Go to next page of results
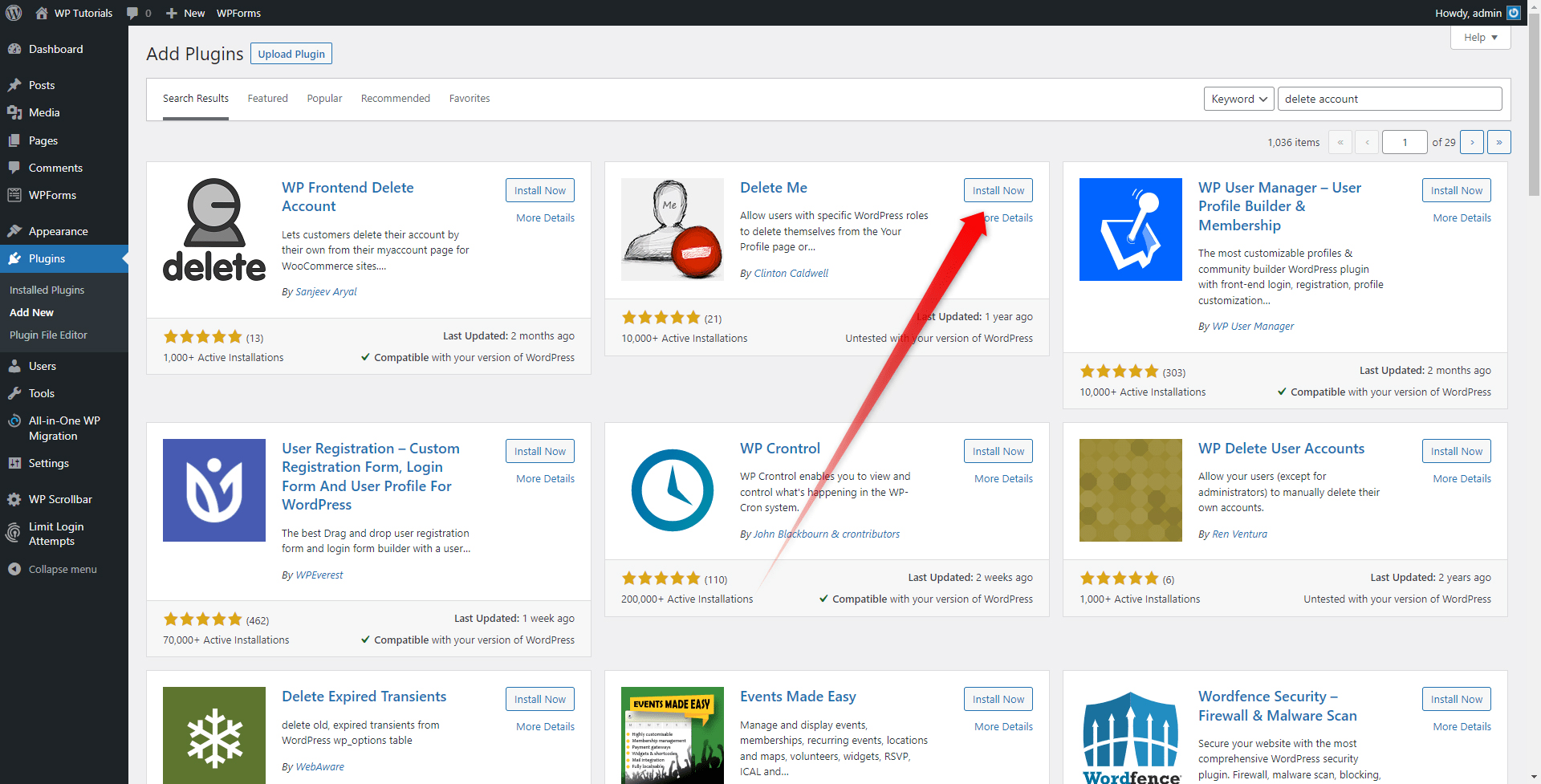Screen dimensions: 1541x784 tap(1472, 142)
